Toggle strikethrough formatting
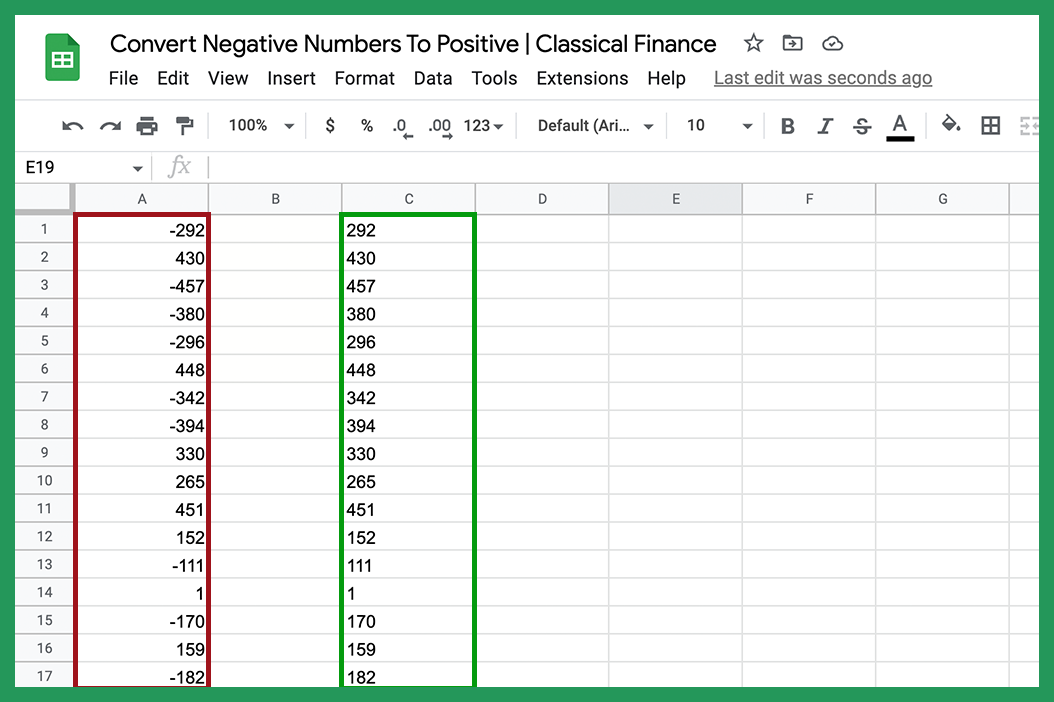This screenshot has height=702, width=1054. point(861,125)
